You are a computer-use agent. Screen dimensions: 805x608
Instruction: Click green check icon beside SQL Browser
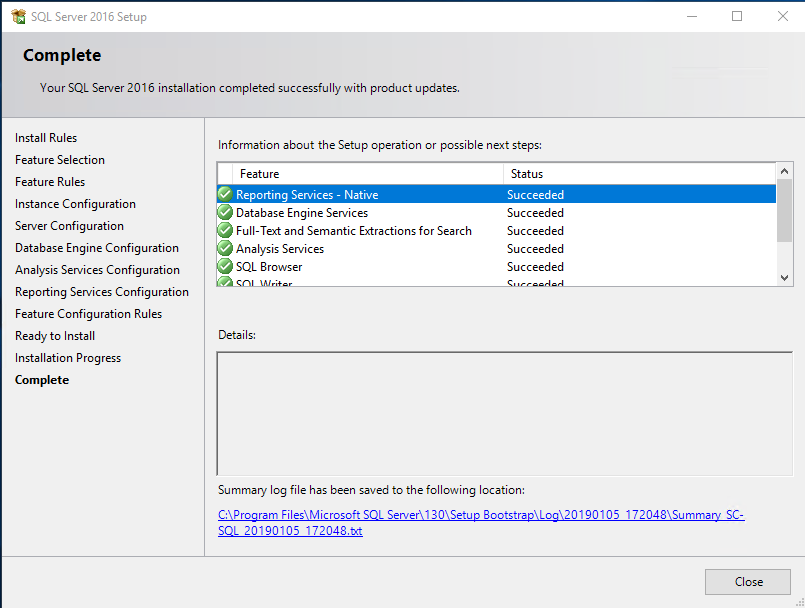(x=225, y=266)
